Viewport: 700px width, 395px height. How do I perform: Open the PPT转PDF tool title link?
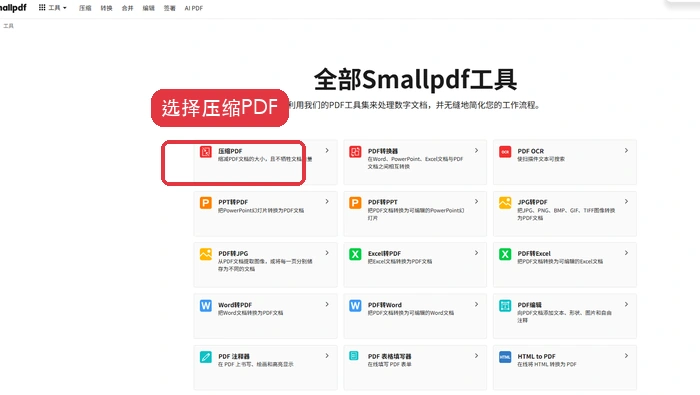coord(233,202)
